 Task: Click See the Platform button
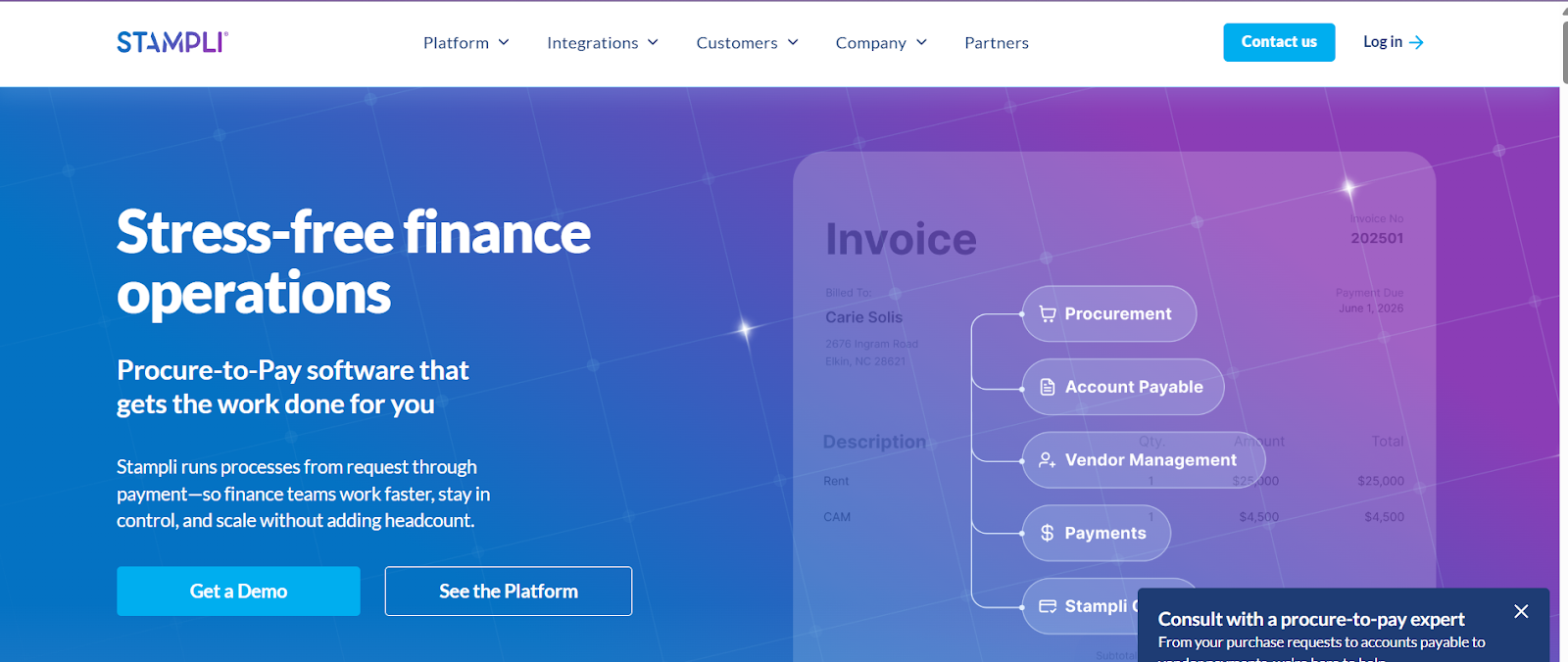tap(509, 591)
